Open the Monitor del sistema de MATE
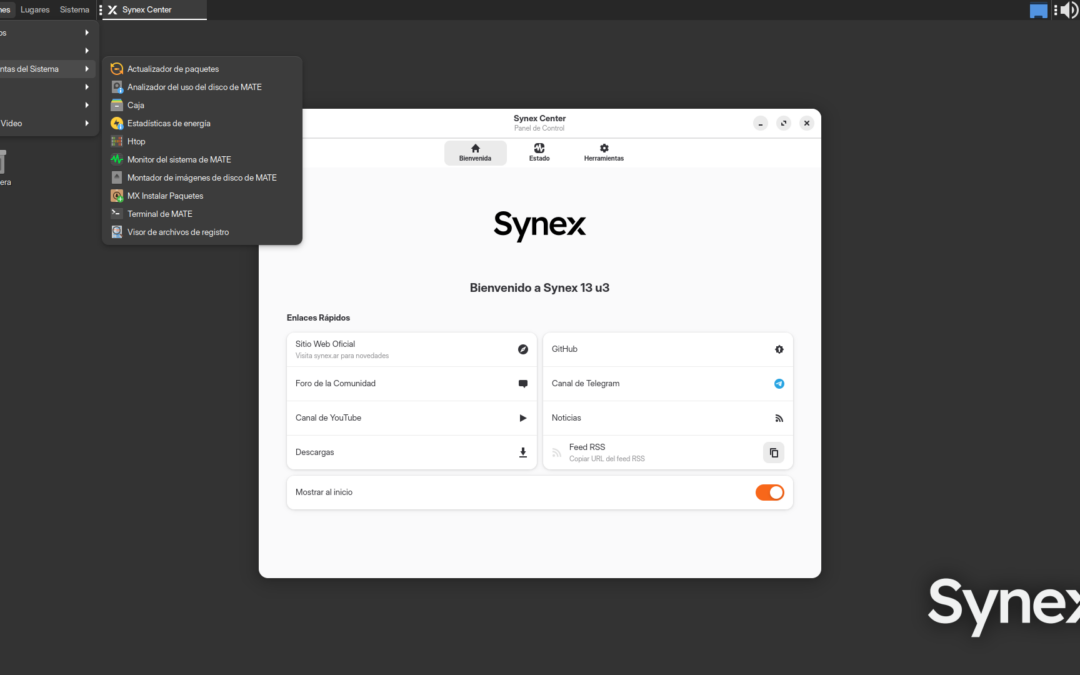This screenshot has height=675, width=1080. click(x=178, y=159)
